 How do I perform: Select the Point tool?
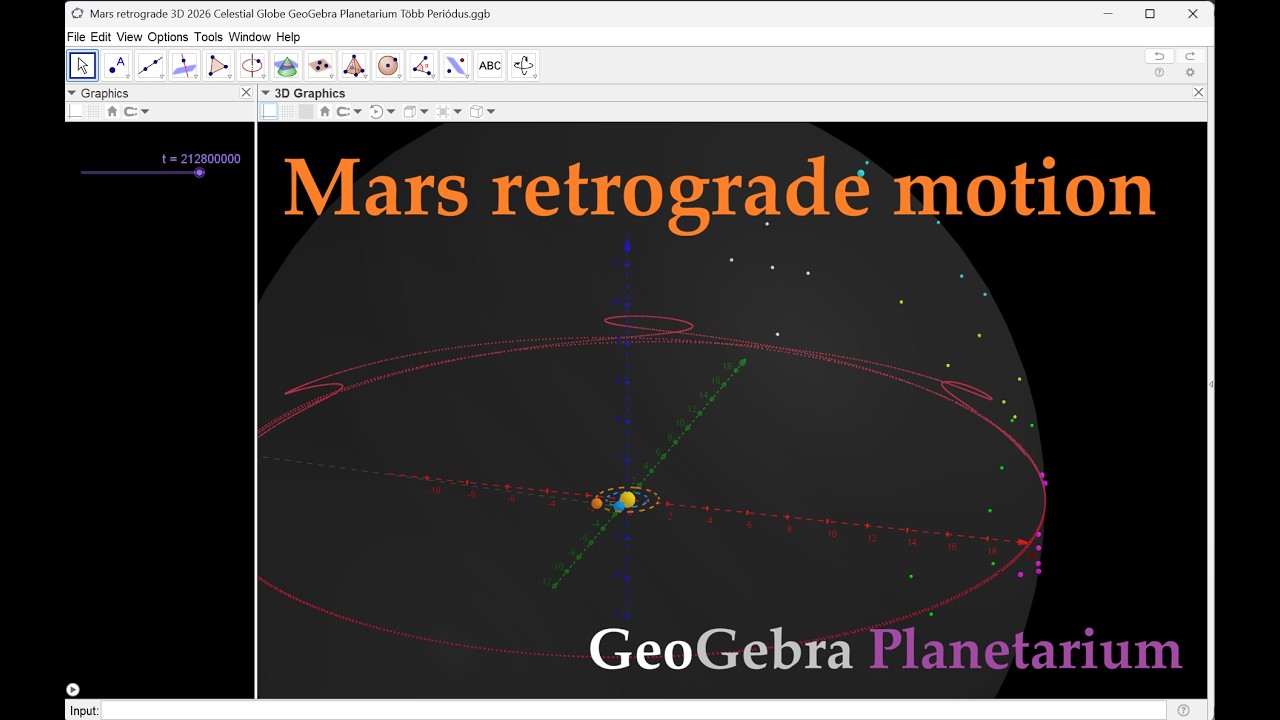117,66
